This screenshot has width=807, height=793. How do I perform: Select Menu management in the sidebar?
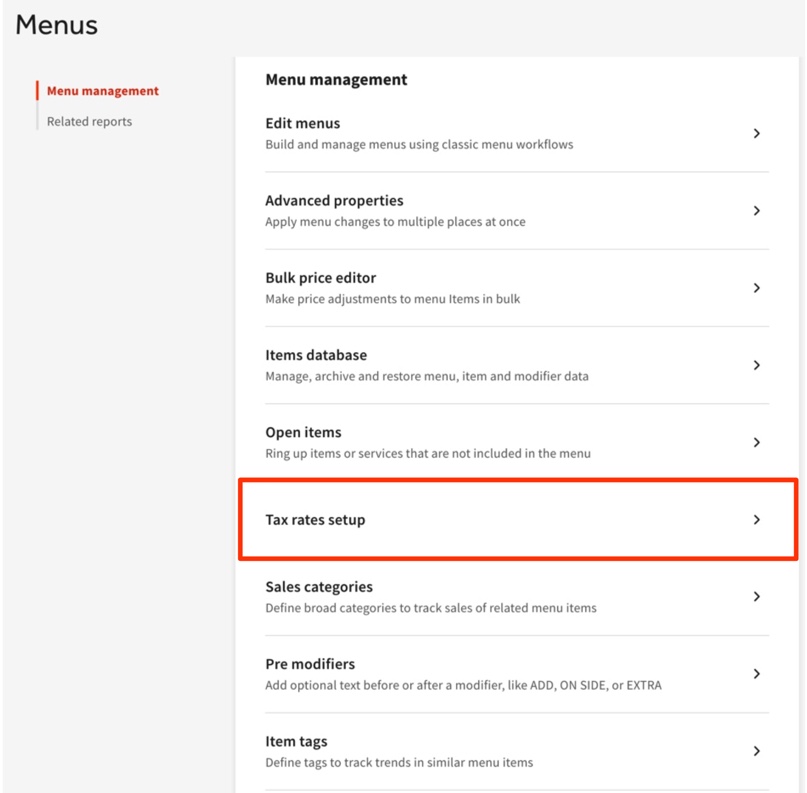click(x=102, y=91)
